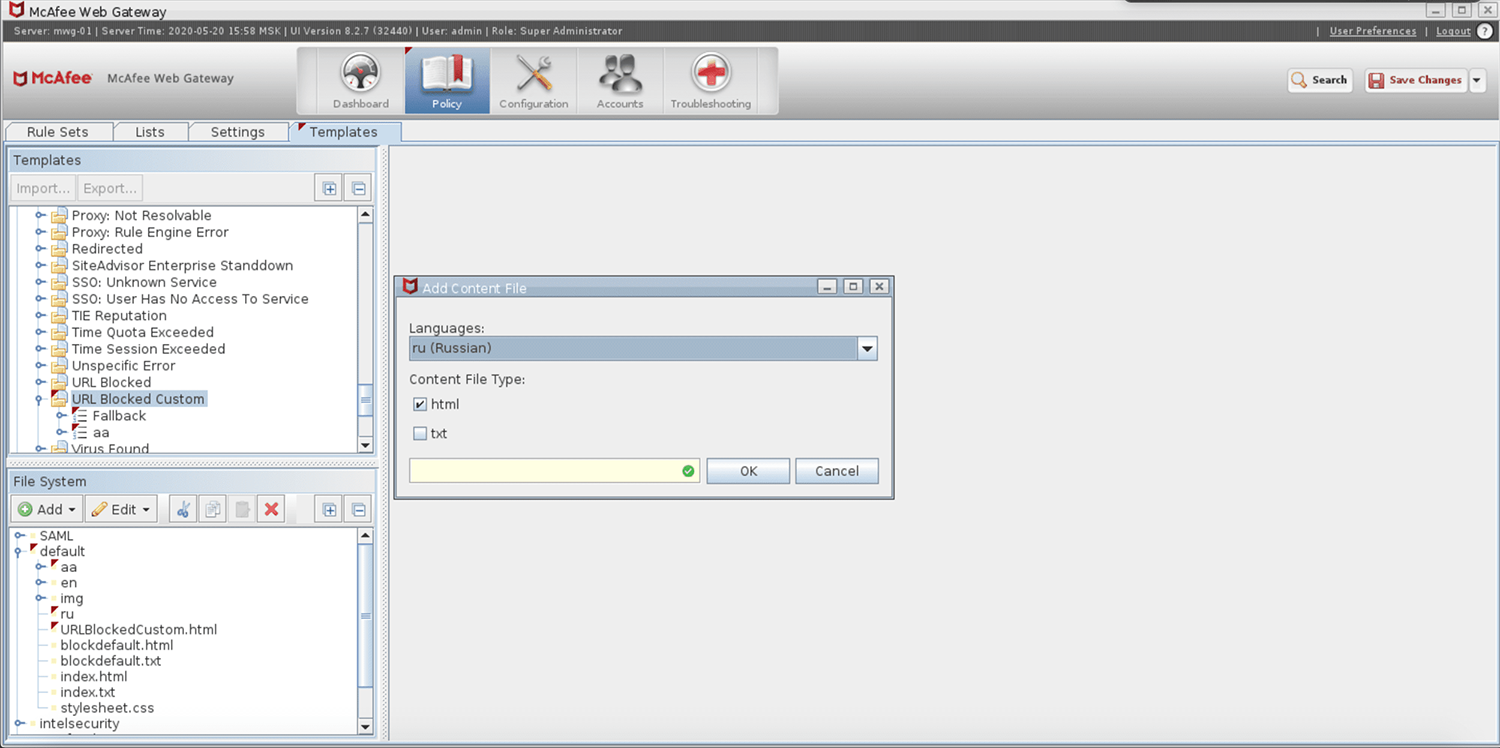Image resolution: width=1500 pixels, height=748 pixels.
Task: Open the Accounts section
Action: [x=620, y=80]
